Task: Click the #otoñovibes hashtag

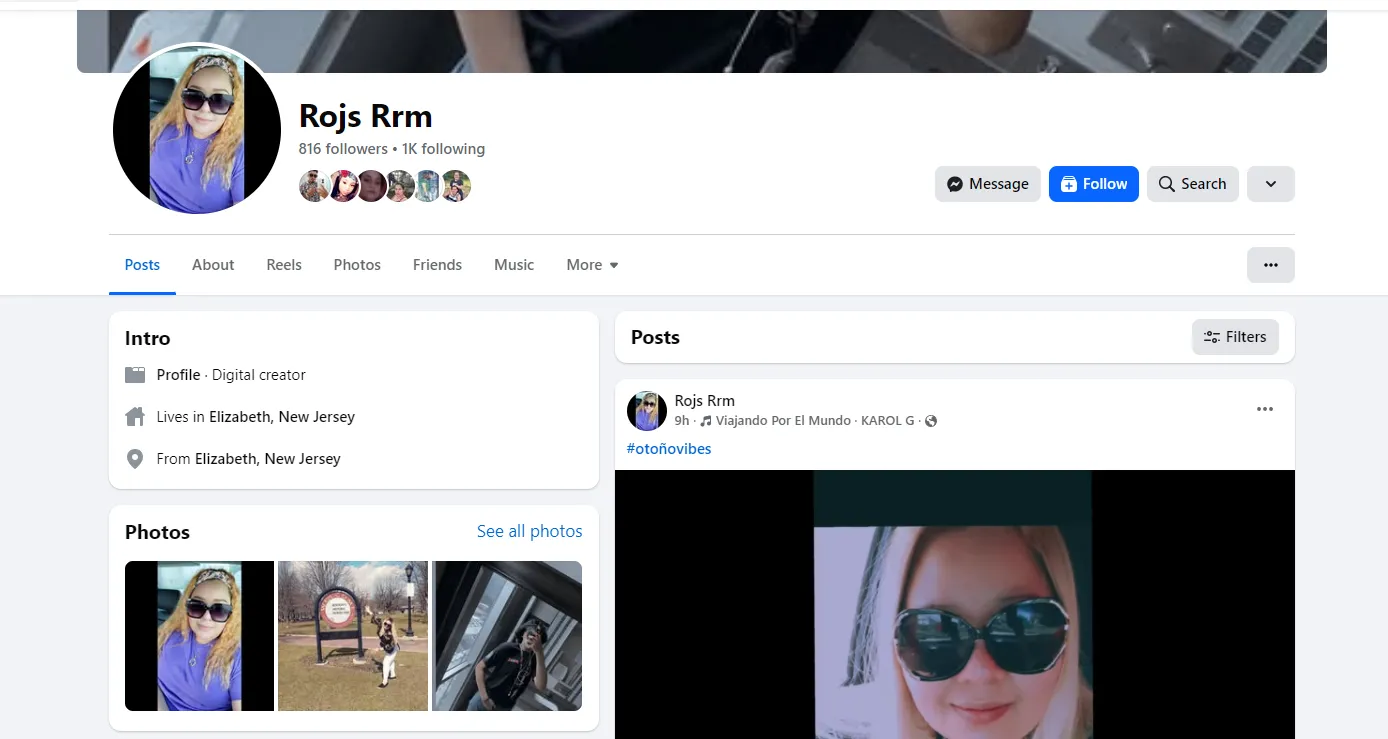Action: pyautogui.click(x=669, y=449)
